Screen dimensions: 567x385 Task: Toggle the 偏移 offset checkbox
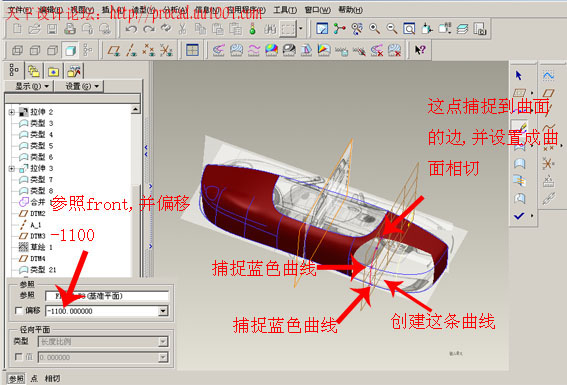tap(18, 311)
